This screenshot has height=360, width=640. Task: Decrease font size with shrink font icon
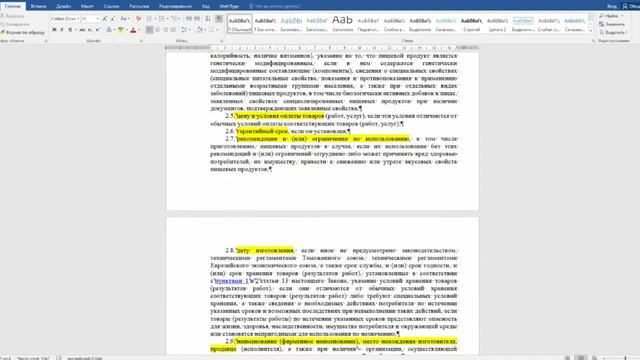pyautogui.click(x=113, y=19)
